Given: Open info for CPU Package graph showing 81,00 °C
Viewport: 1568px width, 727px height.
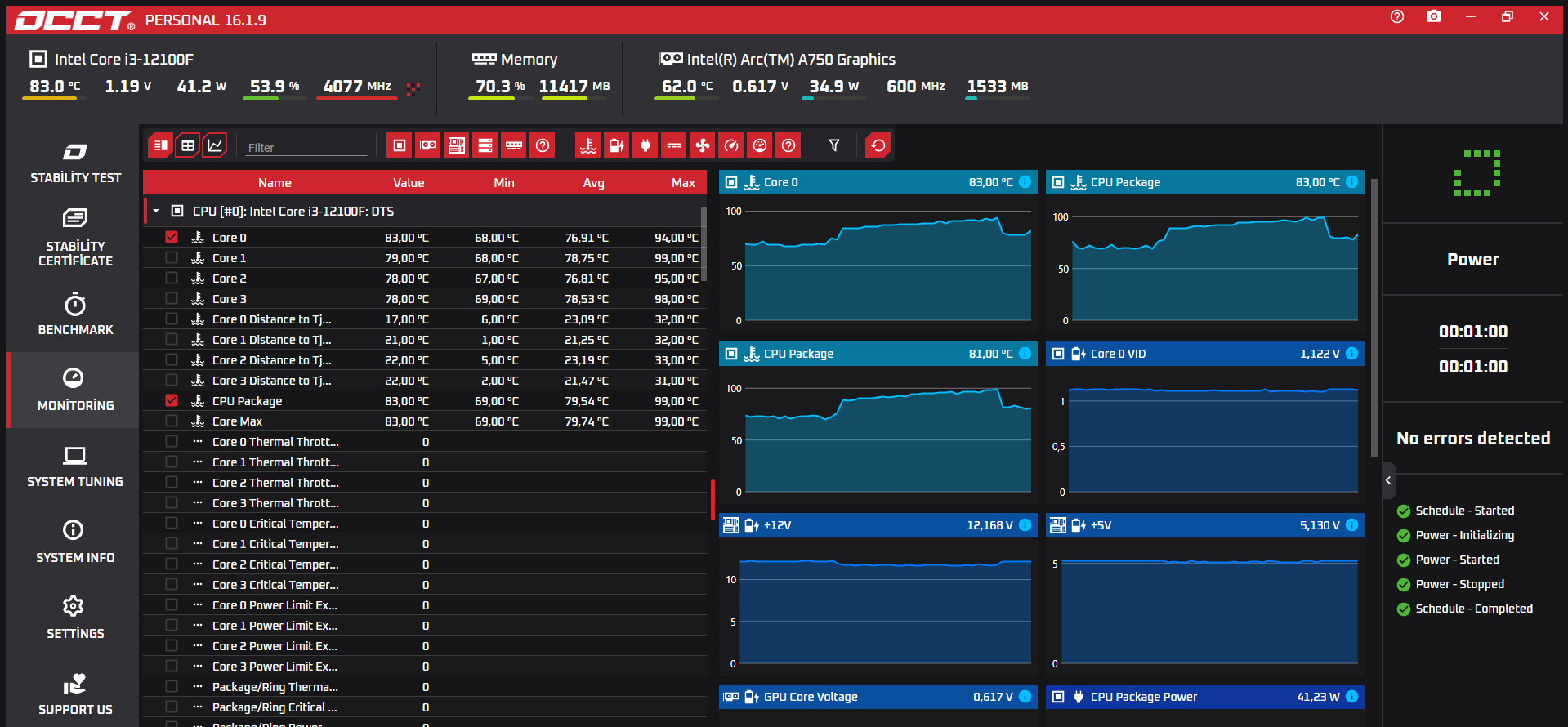Looking at the screenshot, I should (1025, 354).
